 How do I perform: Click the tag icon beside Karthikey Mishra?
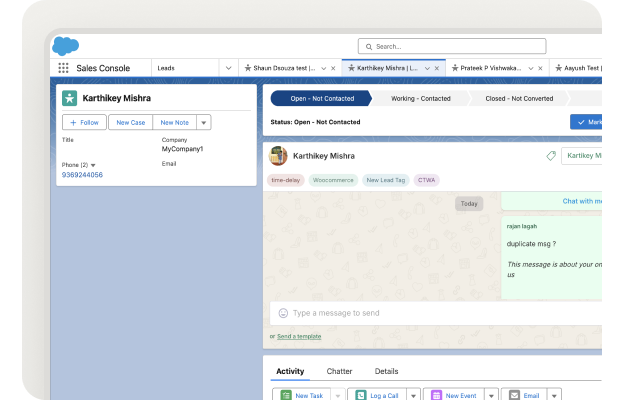550,156
